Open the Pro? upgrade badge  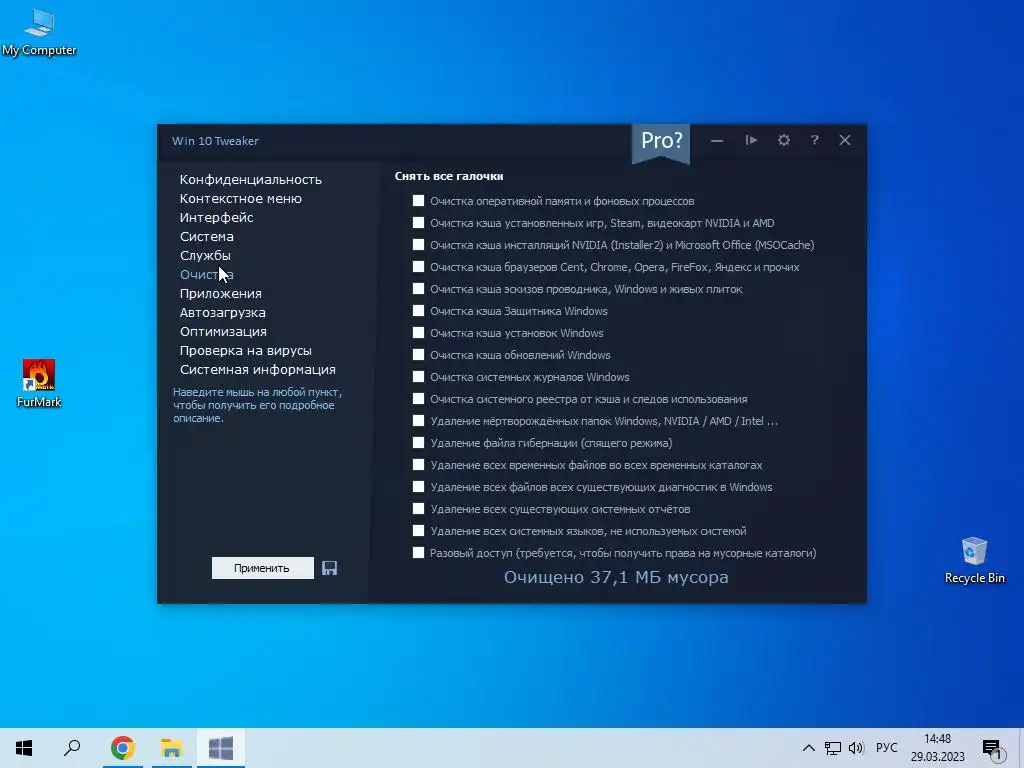661,142
